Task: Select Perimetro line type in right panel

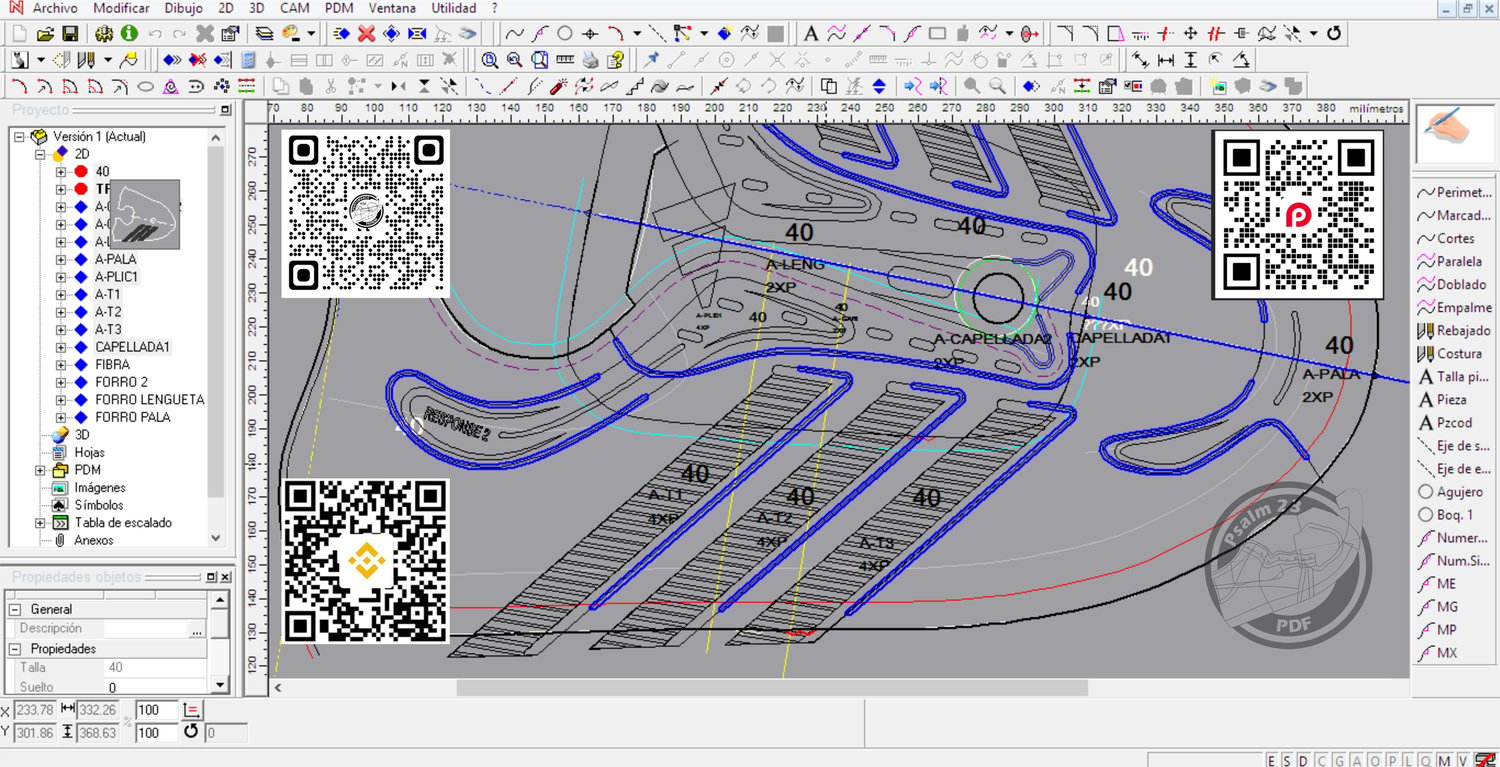Action: pyautogui.click(x=1455, y=193)
